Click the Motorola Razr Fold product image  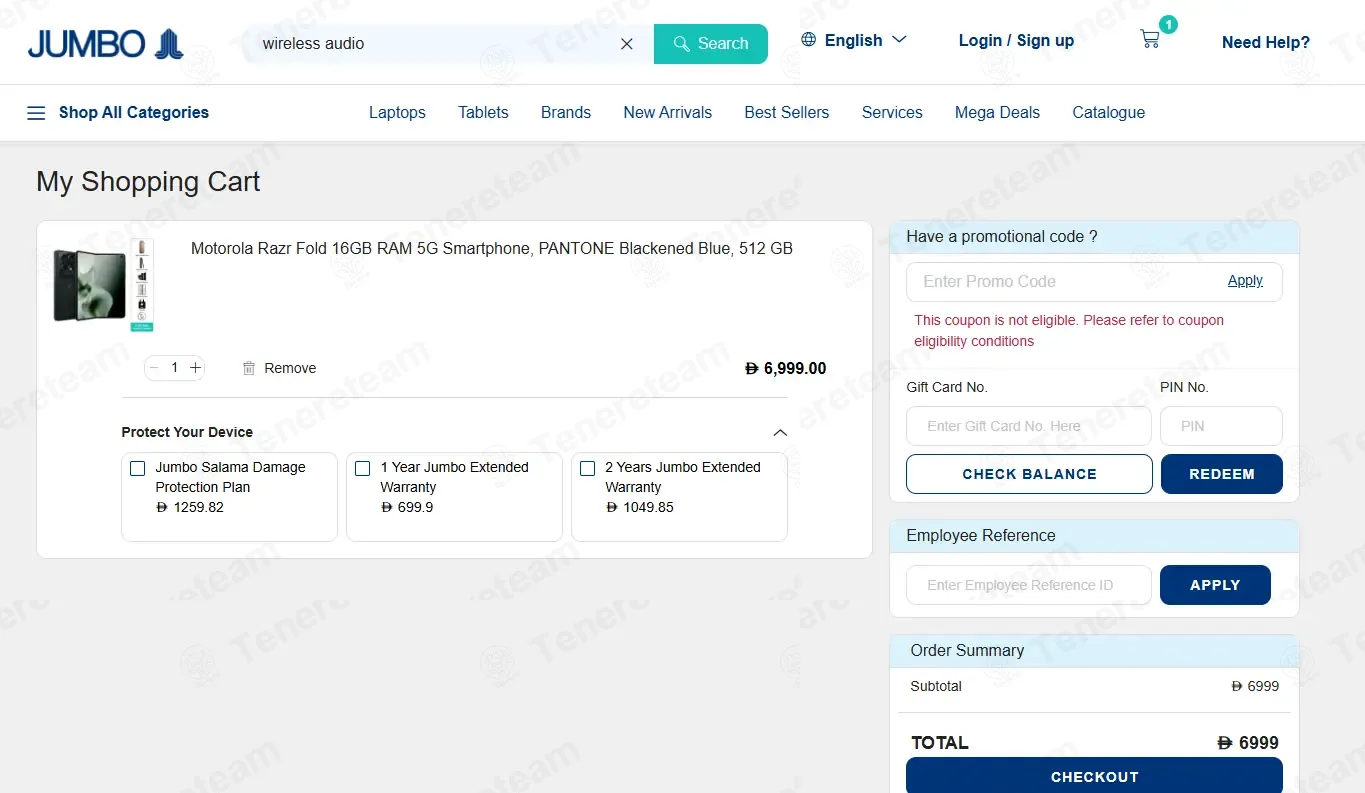(104, 285)
